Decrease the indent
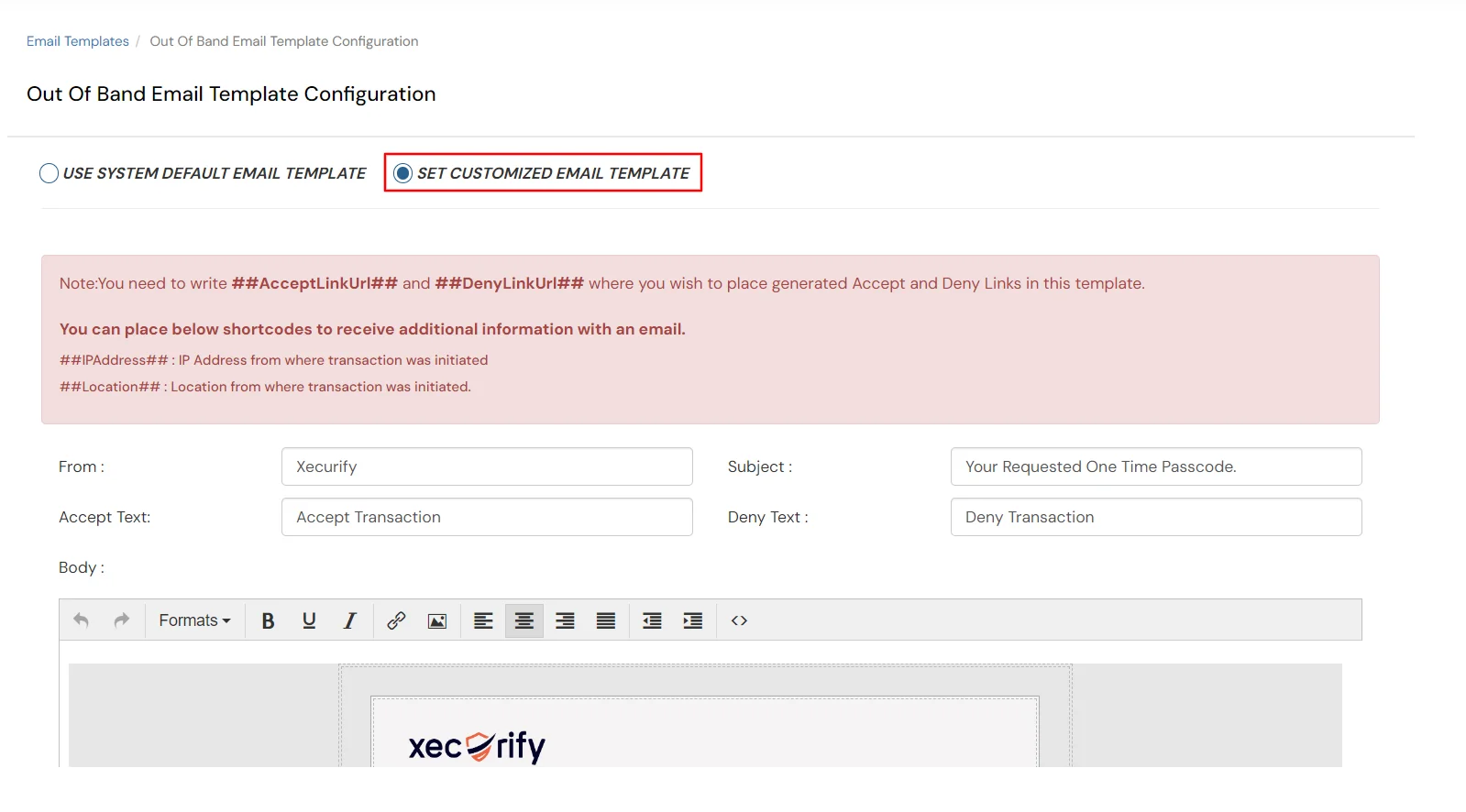Viewport: 1466px width, 812px height. pyautogui.click(x=652, y=620)
